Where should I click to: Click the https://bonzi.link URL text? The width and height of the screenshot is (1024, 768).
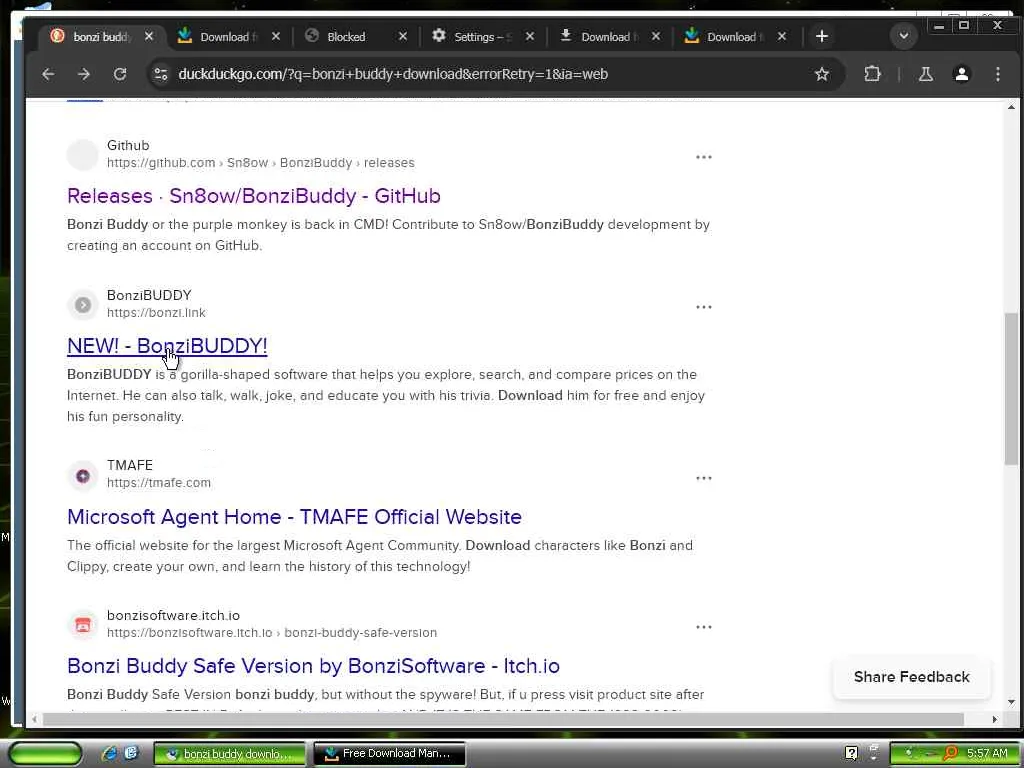(156, 313)
